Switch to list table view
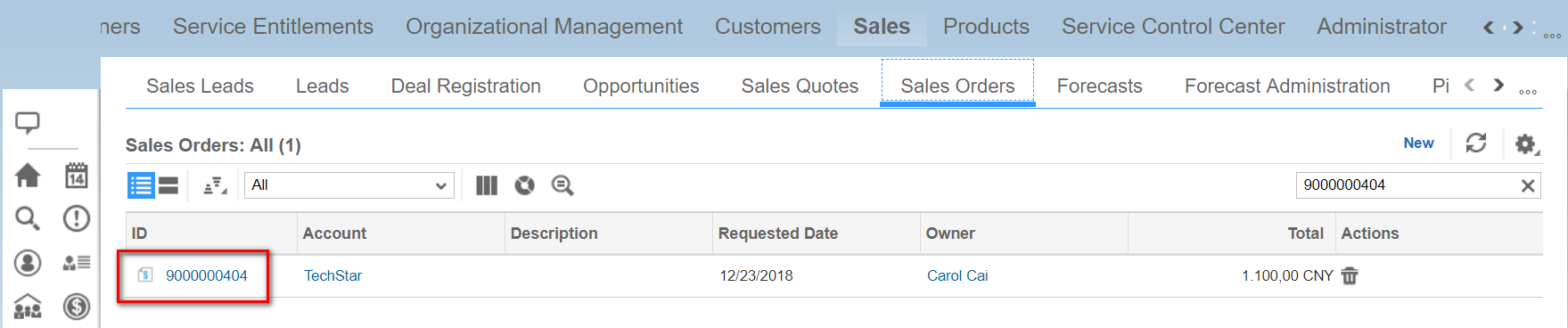The height and width of the screenshot is (328, 1568). [x=141, y=185]
